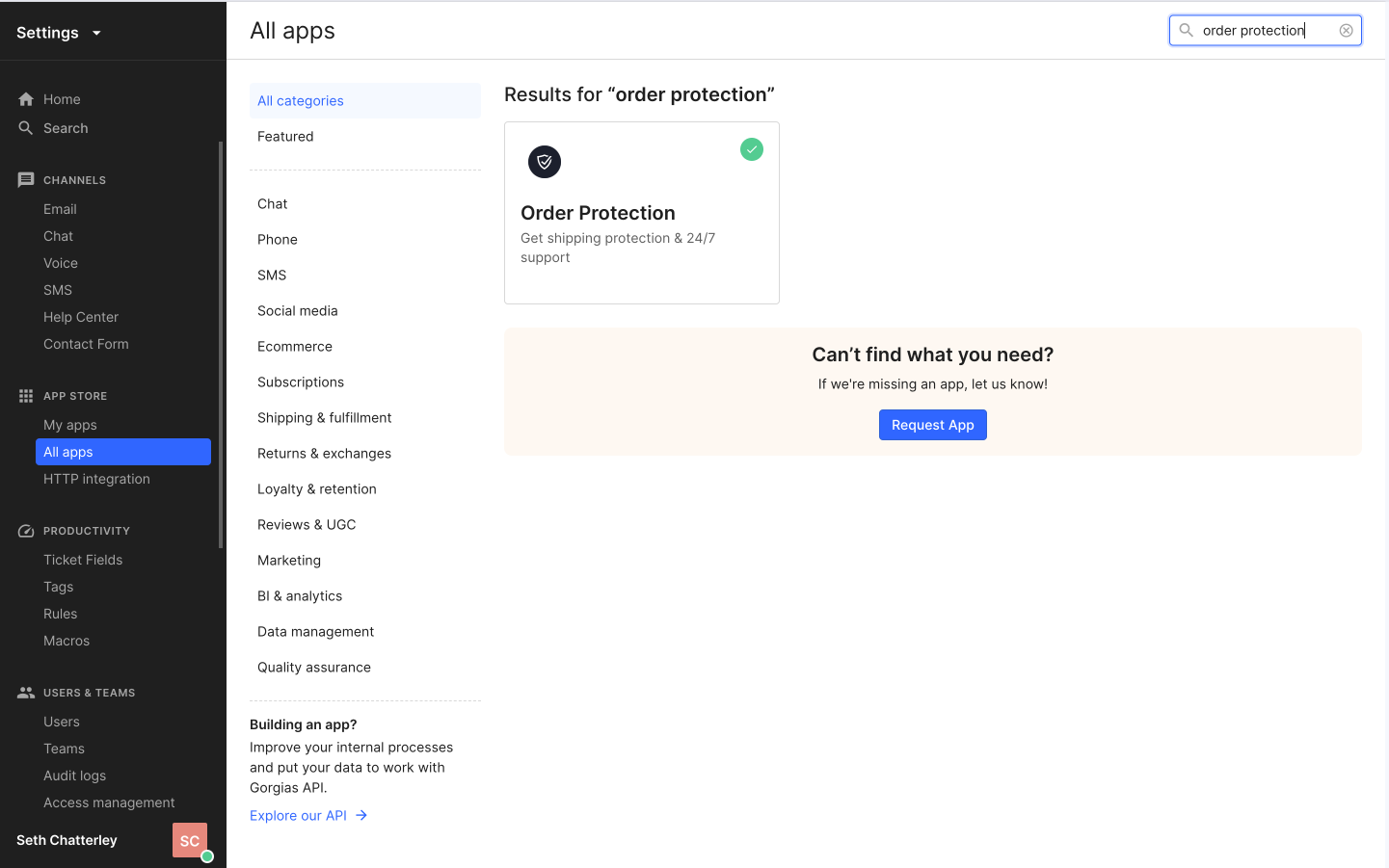Click the Productivity gauge icon

point(26,531)
